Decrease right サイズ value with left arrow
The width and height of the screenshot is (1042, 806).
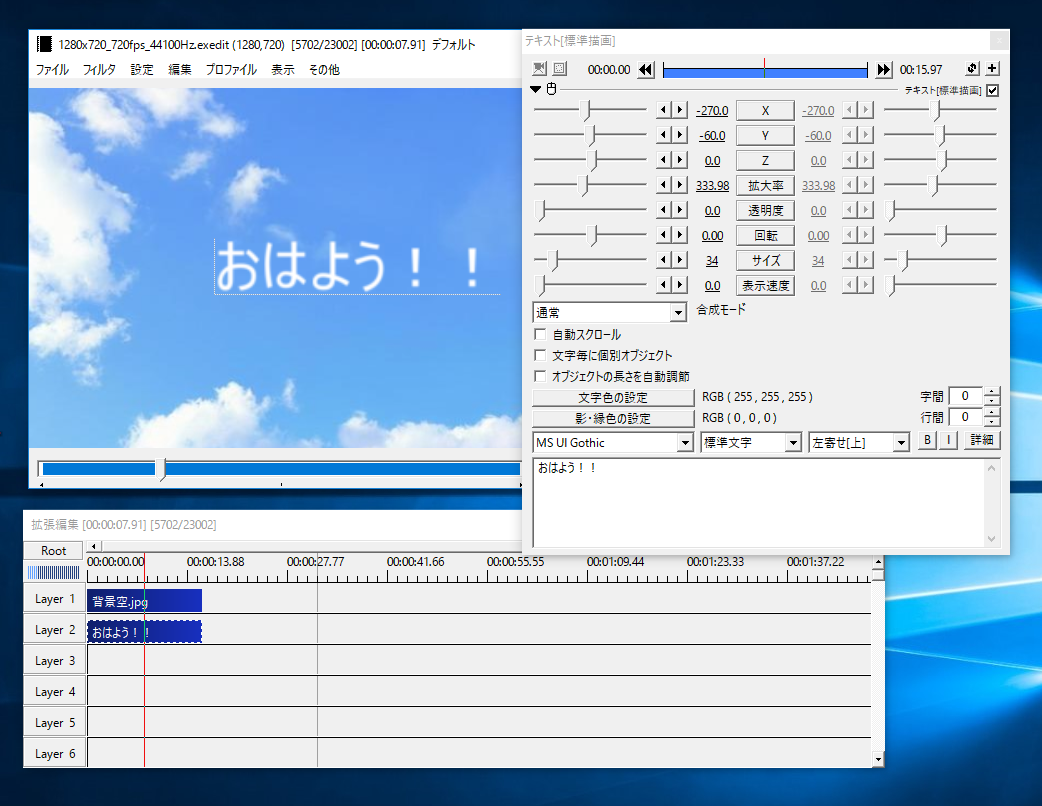point(849,260)
